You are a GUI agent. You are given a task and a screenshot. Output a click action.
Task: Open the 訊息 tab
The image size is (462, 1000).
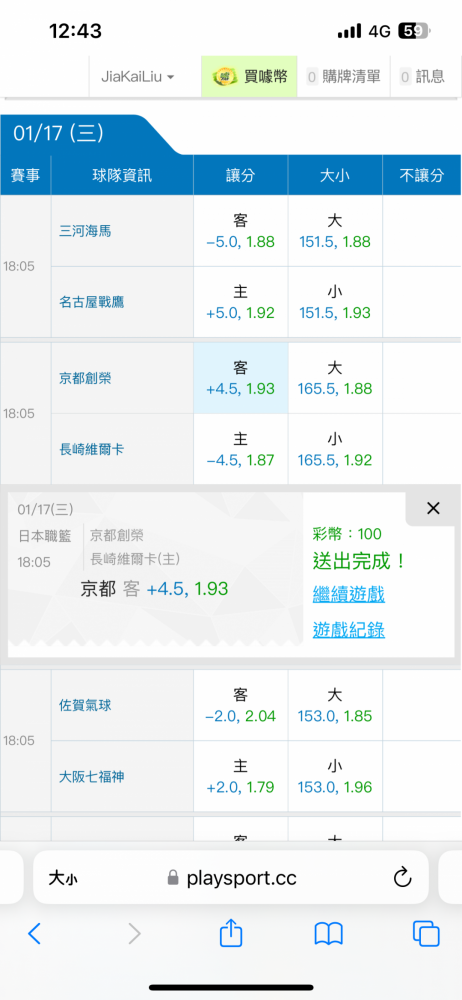[422, 77]
